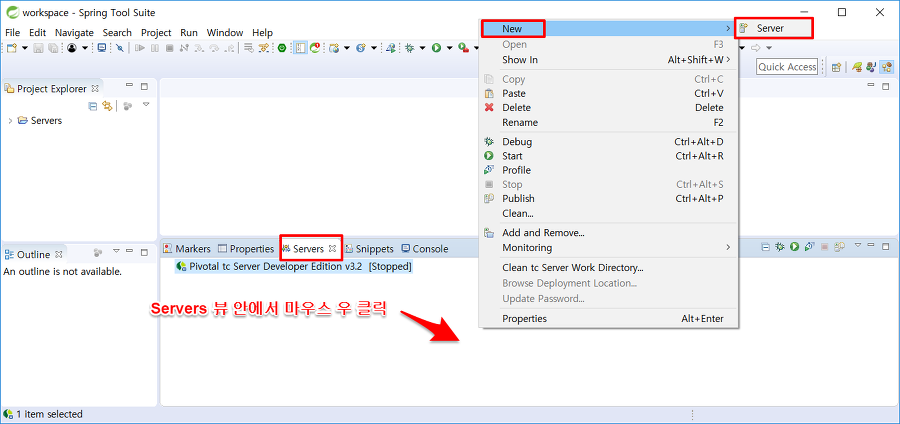This screenshot has width=900, height=424.
Task: Click Collapse All icon in Project Explorer
Action: 92,106
